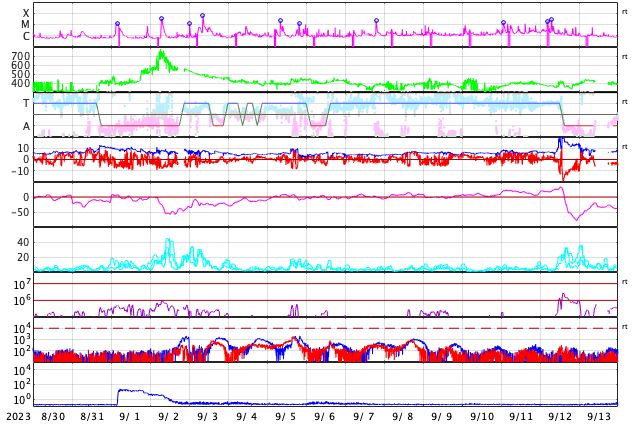
Task: Click the 9/13 date label
Action: [x=599, y=417]
